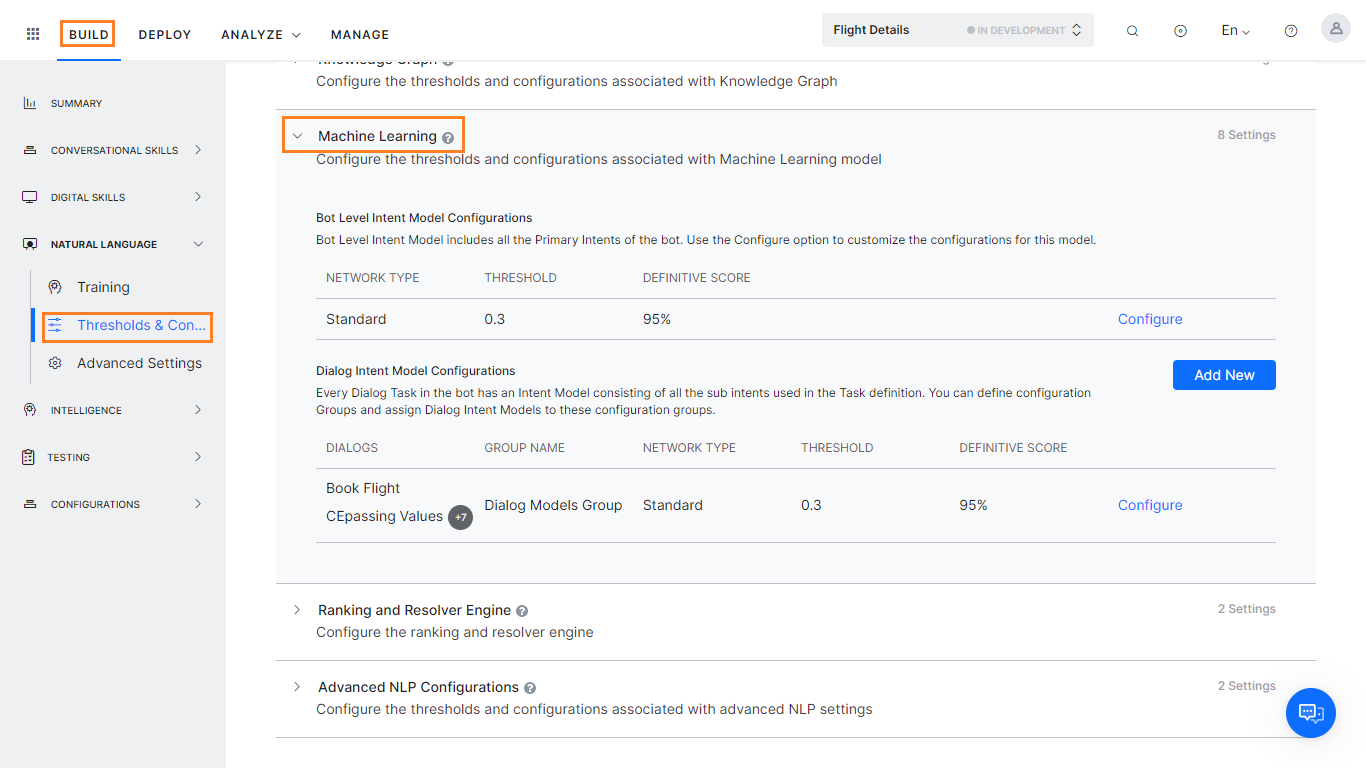The width and height of the screenshot is (1366, 768).
Task: Open the apps grid icon top-left
Action: pos(32,33)
